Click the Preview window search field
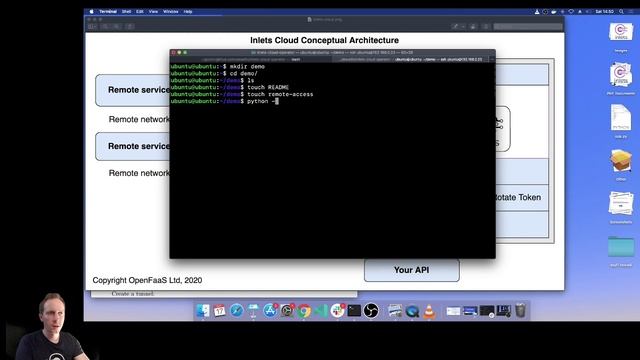Image resolution: width=640 pixels, height=360 pixels. [528, 27]
